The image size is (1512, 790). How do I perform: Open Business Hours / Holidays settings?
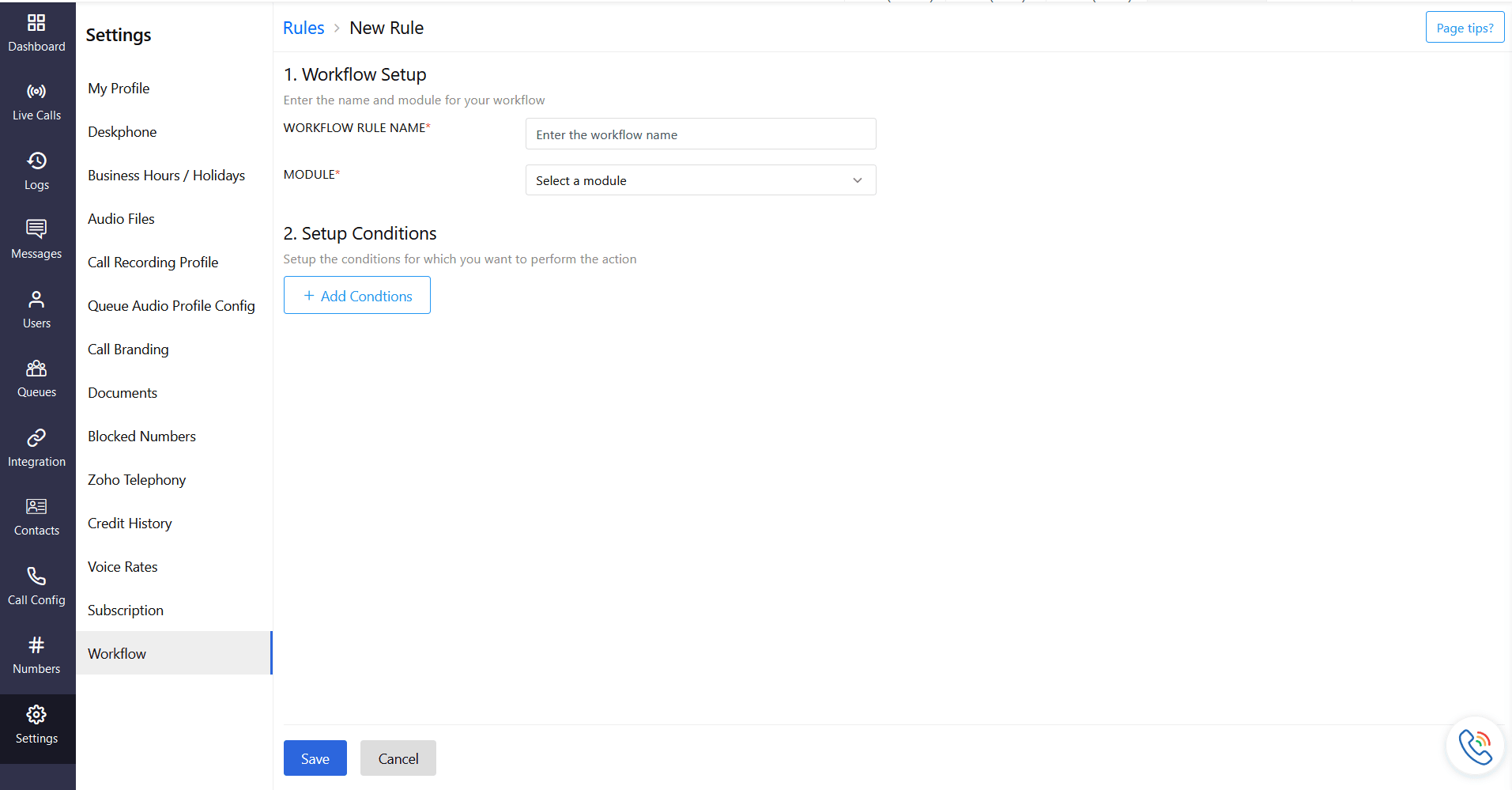pyautogui.click(x=167, y=176)
